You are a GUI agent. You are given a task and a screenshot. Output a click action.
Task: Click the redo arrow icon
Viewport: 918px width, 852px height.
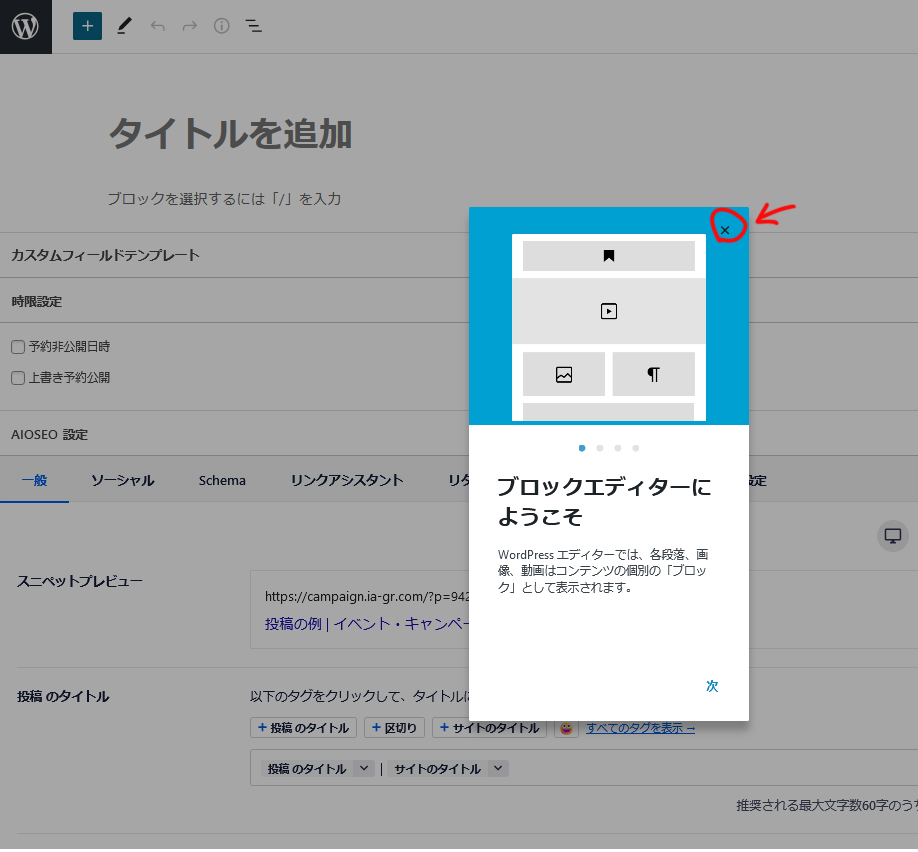pyautogui.click(x=189, y=26)
